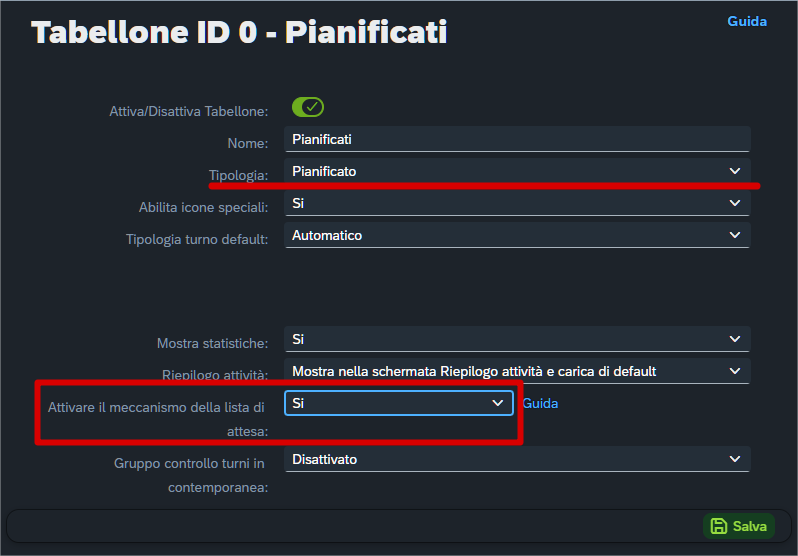The width and height of the screenshot is (798, 556).
Task: Click the Gruppo controllo turni chevron arrow
Action: (735, 459)
